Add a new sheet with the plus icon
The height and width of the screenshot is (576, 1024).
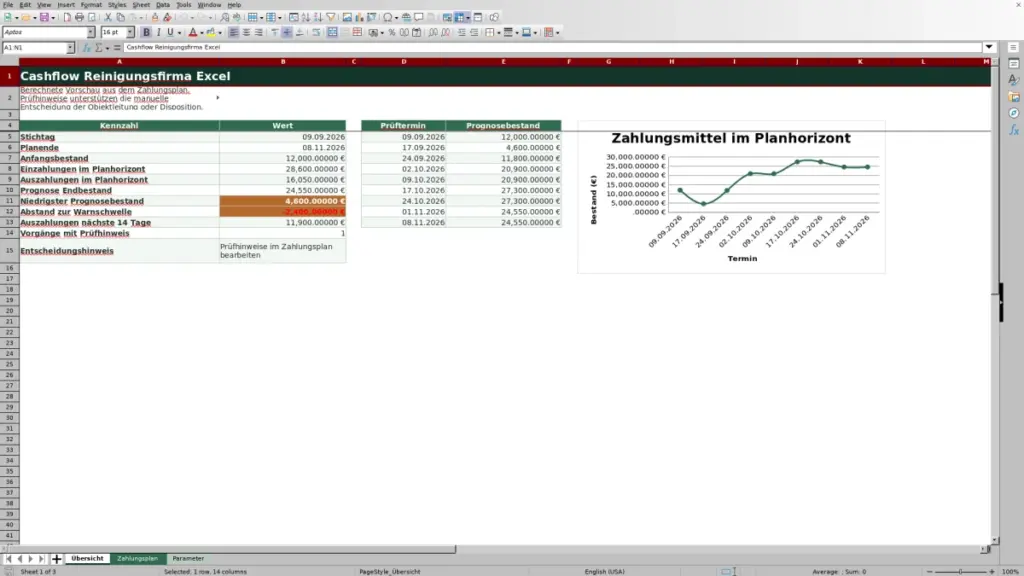coord(56,559)
